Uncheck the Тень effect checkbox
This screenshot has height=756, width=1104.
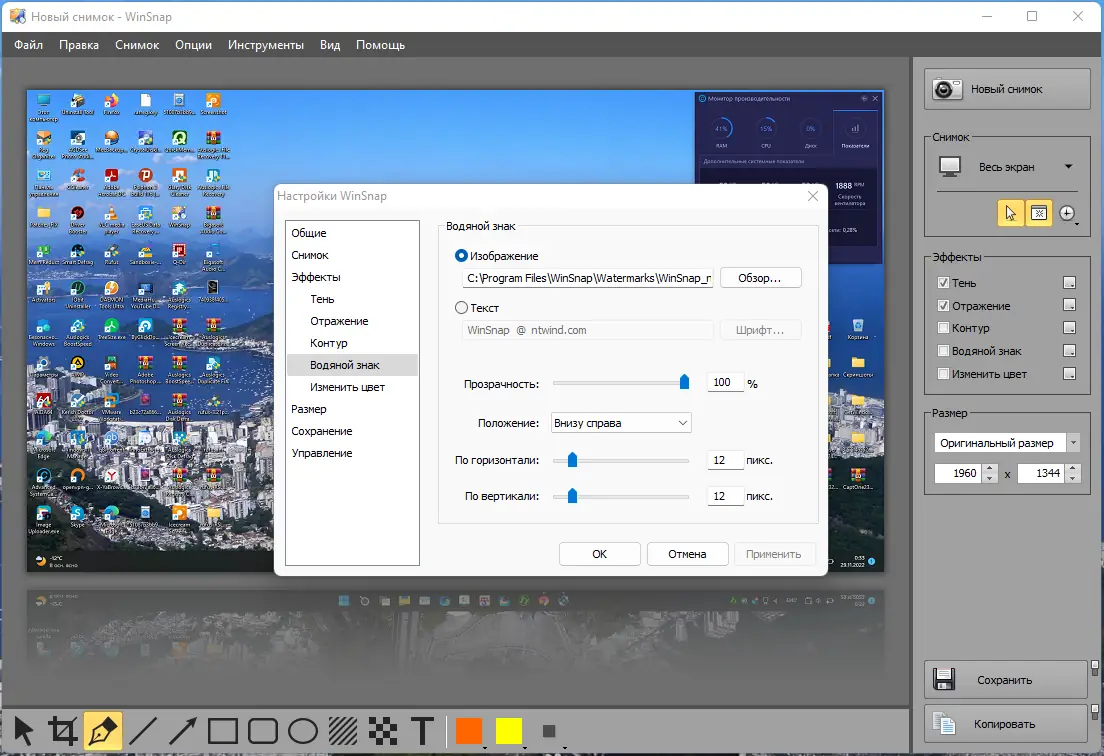(943, 283)
